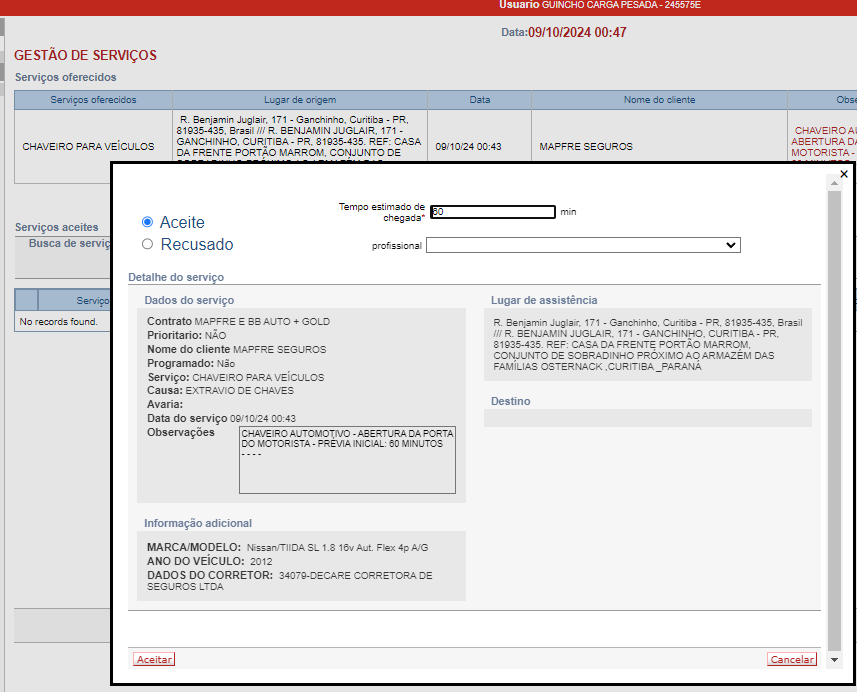
Task: Click the estimated arrival time field
Action: pos(492,212)
